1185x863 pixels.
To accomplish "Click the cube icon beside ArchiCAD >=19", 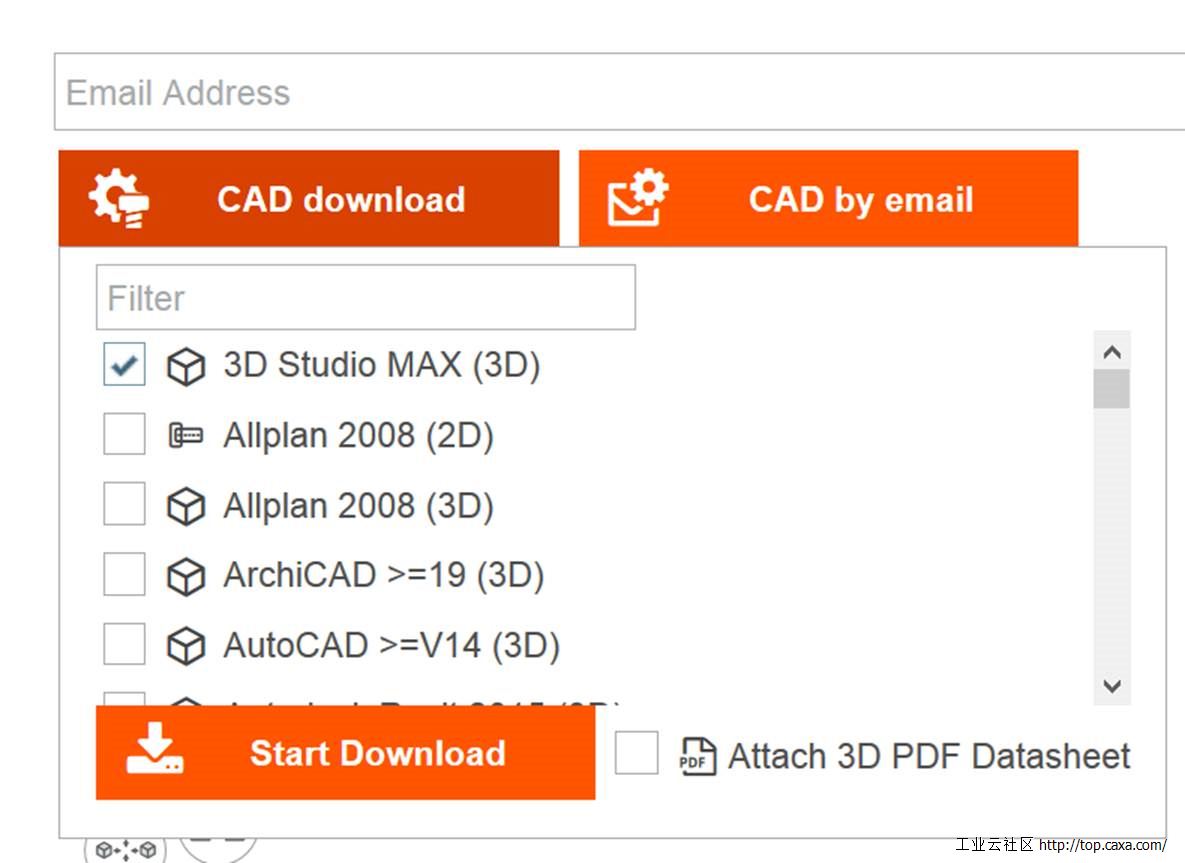I will [x=186, y=577].
